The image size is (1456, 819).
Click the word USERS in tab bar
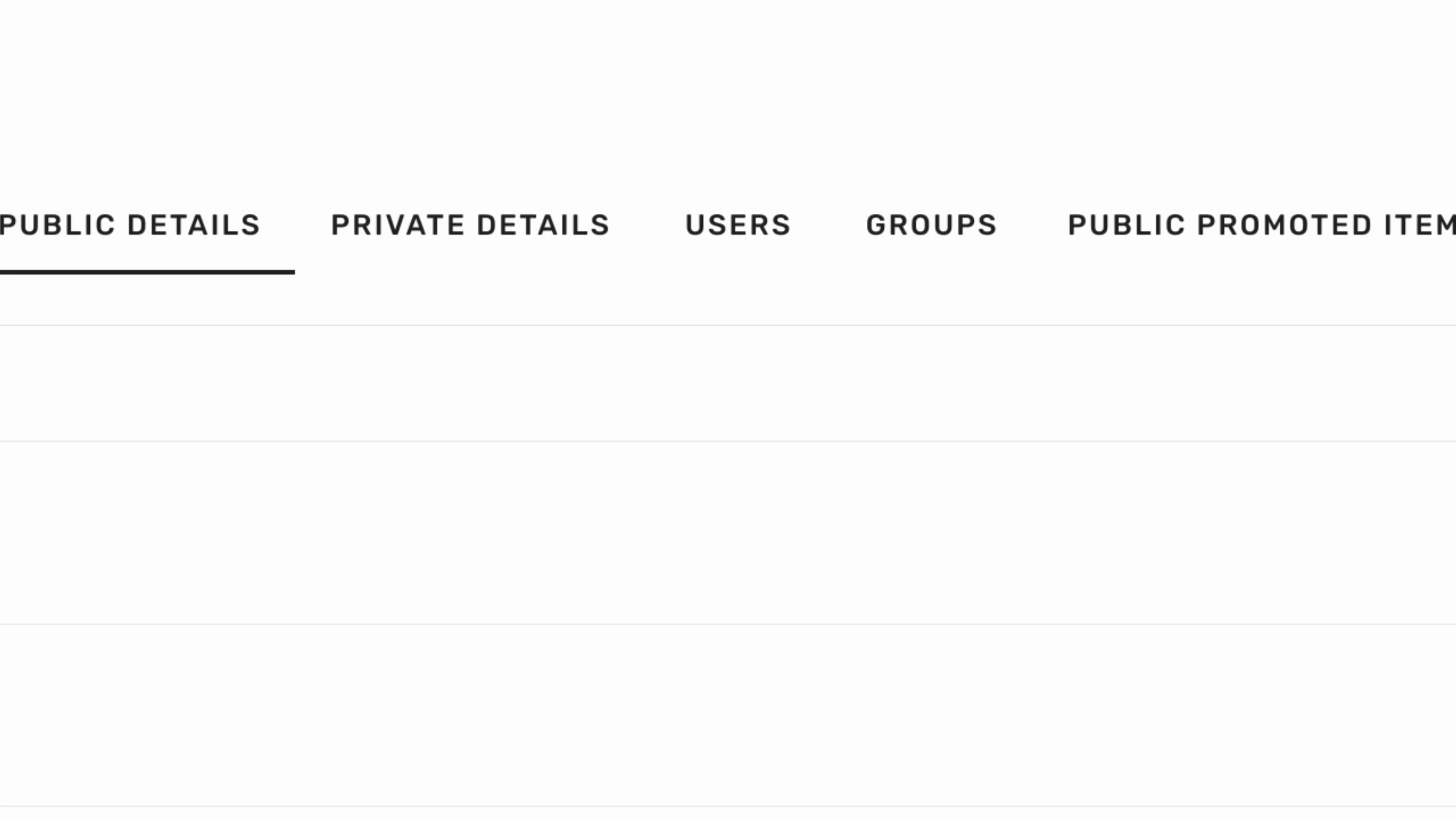[x=738, y=225]
